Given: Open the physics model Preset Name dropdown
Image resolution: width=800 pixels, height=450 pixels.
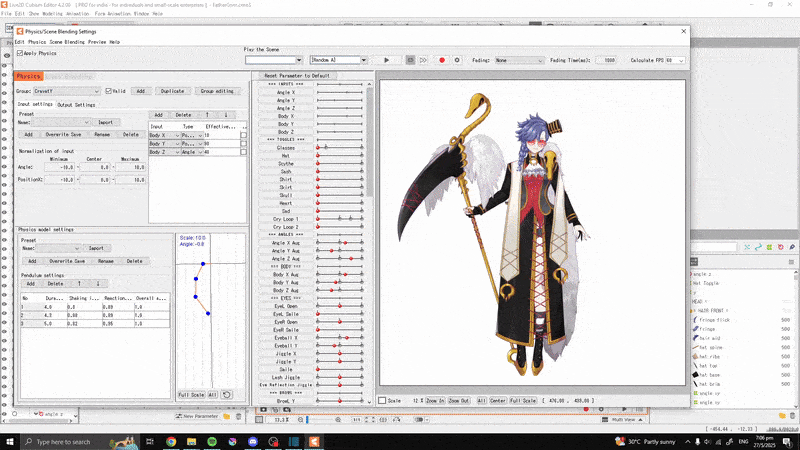Looking at the screenshot, I should [58, 248].
